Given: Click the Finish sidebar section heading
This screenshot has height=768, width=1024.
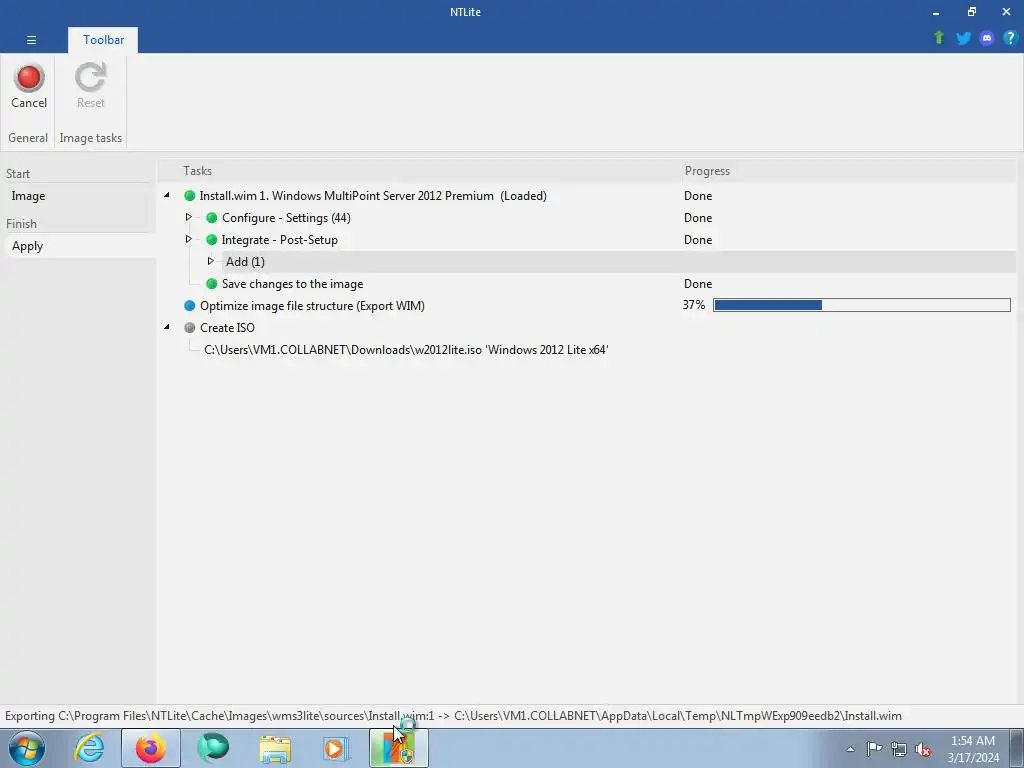Looking at the screenshot, I should [x=21, y=224].
